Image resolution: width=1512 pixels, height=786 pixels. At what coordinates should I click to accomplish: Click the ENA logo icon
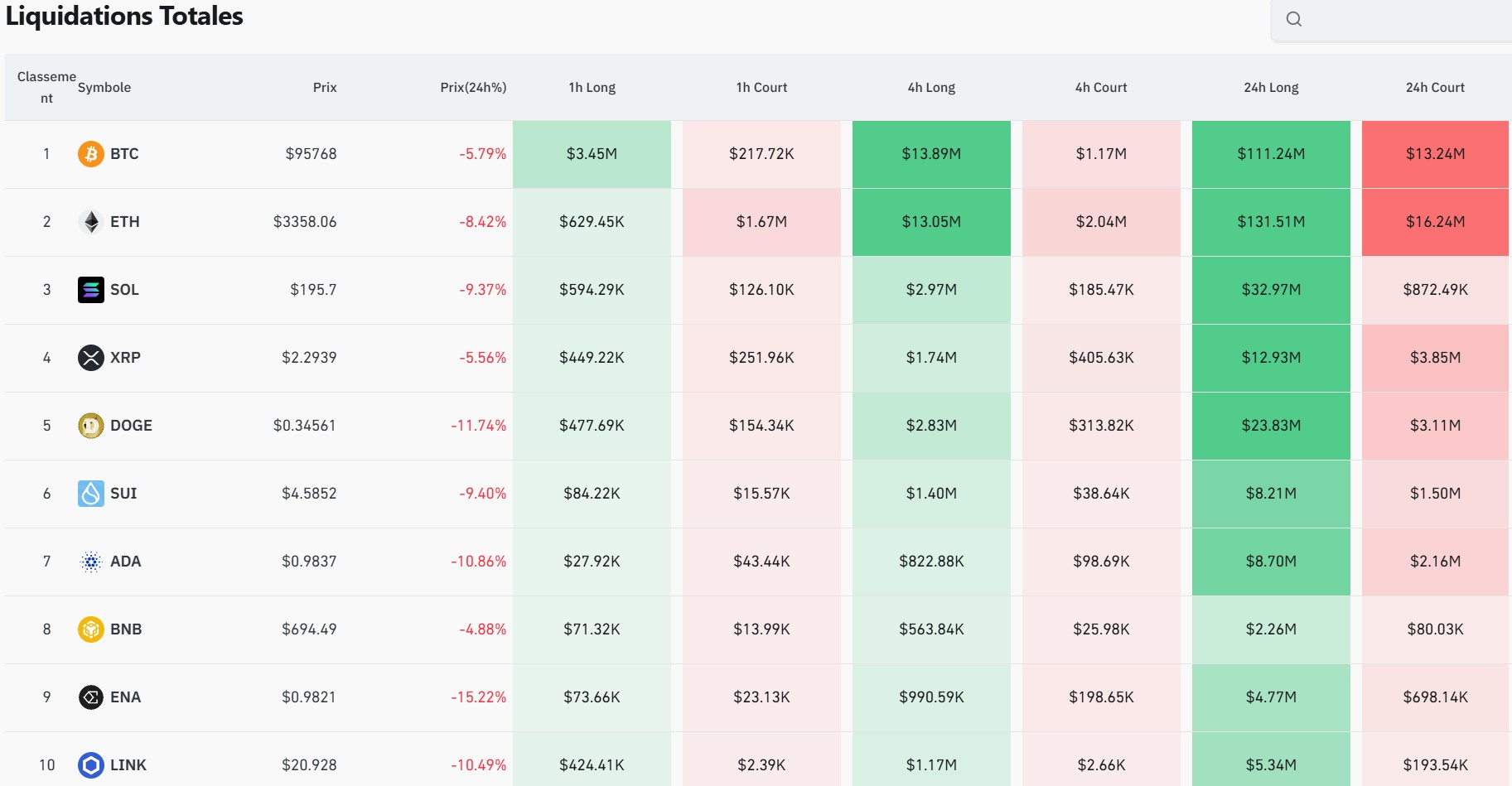[90, 697]
